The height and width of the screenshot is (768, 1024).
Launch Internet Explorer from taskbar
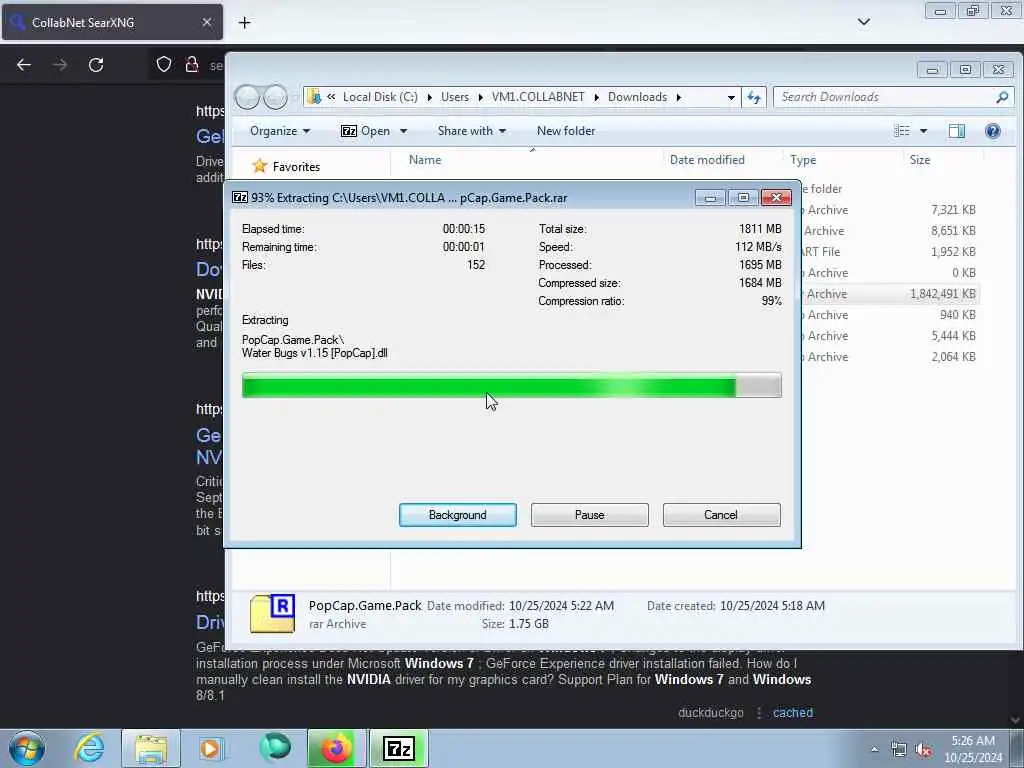tap(89, 748)
